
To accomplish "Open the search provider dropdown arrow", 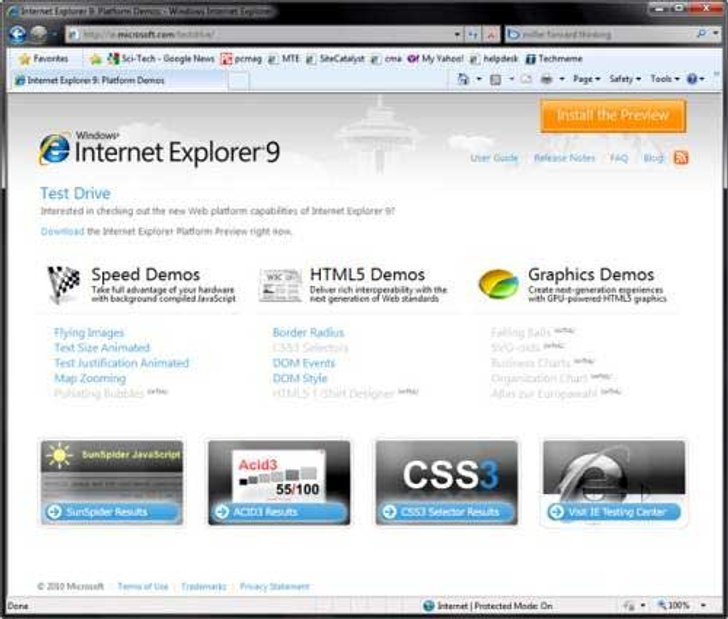I will tap(715, 33).
